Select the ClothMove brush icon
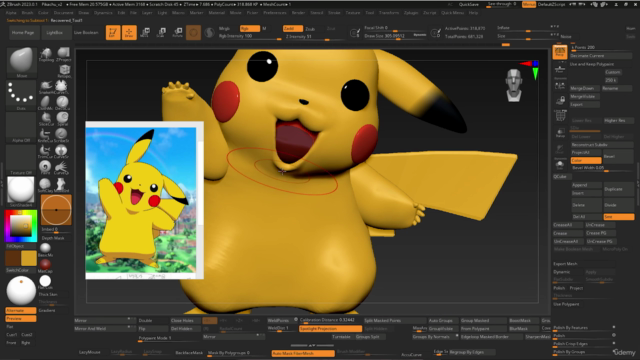 coord(45,103)
